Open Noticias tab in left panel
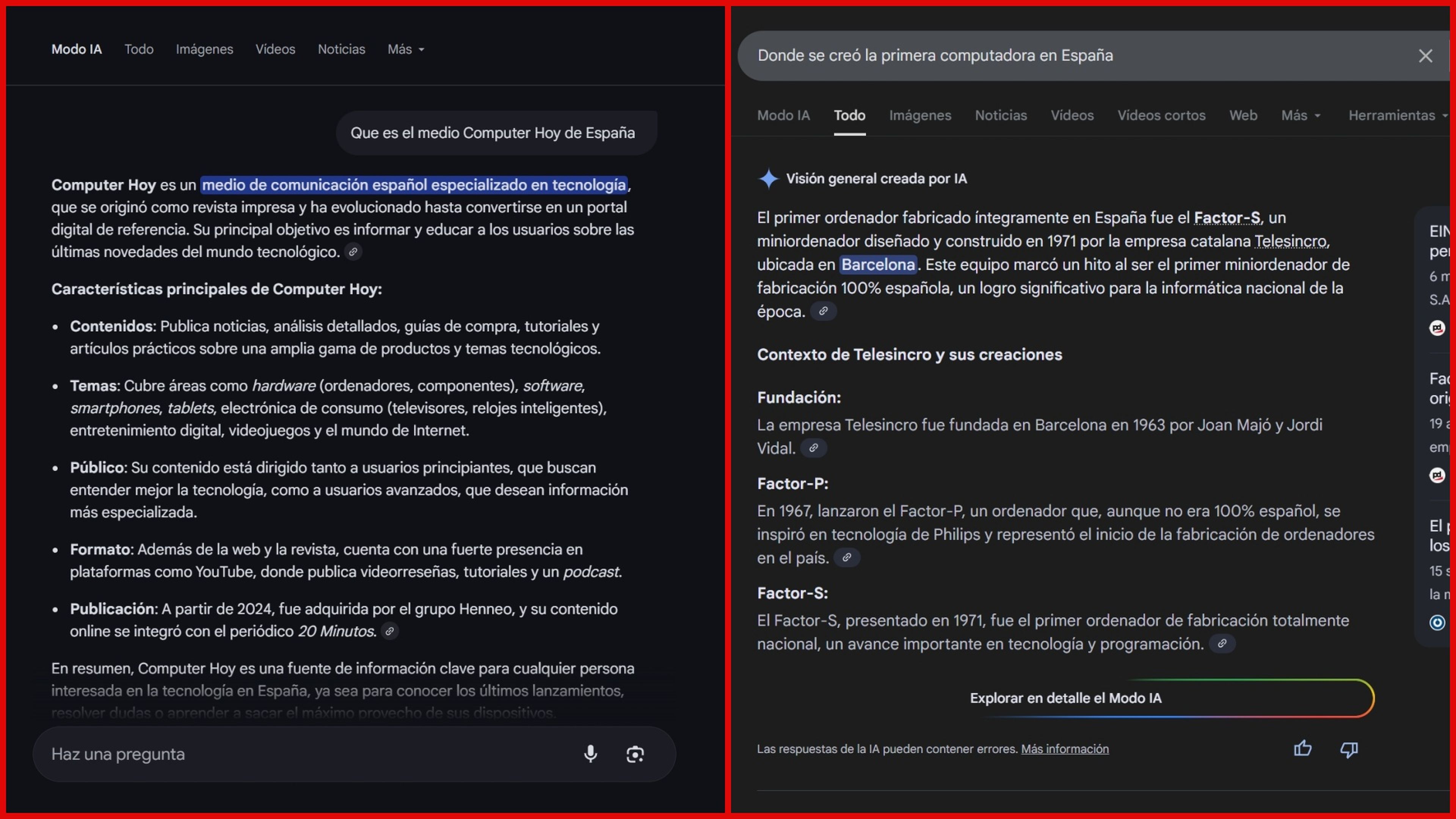The image size is (1456, 819). [x=341, y=49]
